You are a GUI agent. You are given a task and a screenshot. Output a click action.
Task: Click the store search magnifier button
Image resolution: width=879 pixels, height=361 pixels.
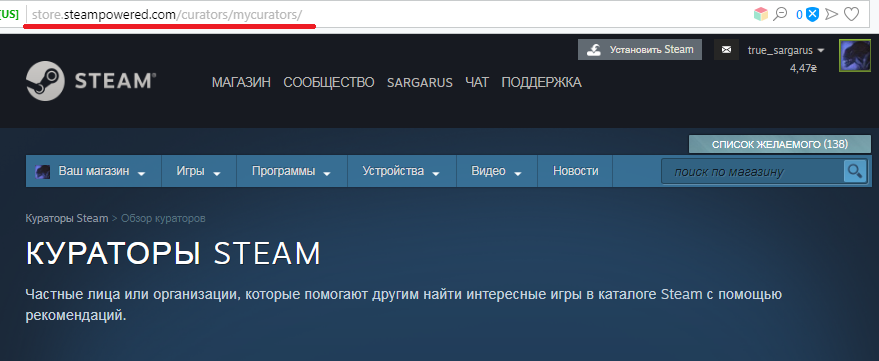click(855, 171)
